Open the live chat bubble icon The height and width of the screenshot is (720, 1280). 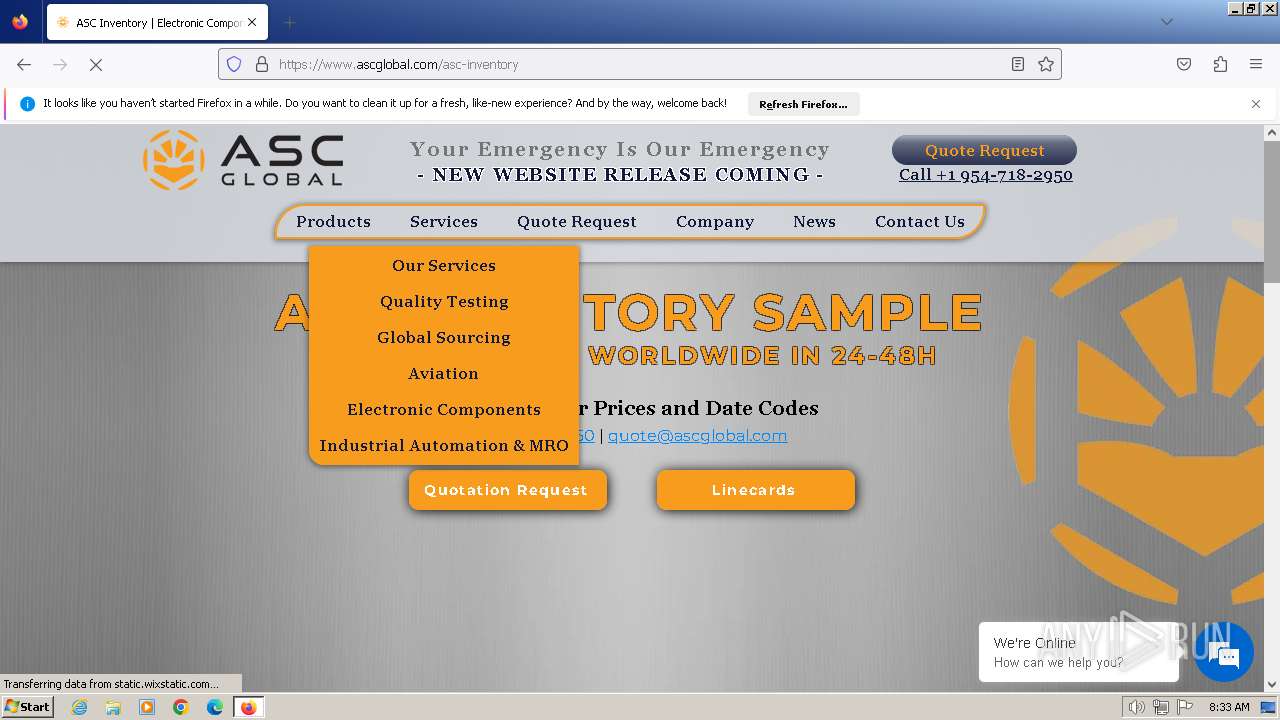pyautogui.click(x=1224, y=652)
